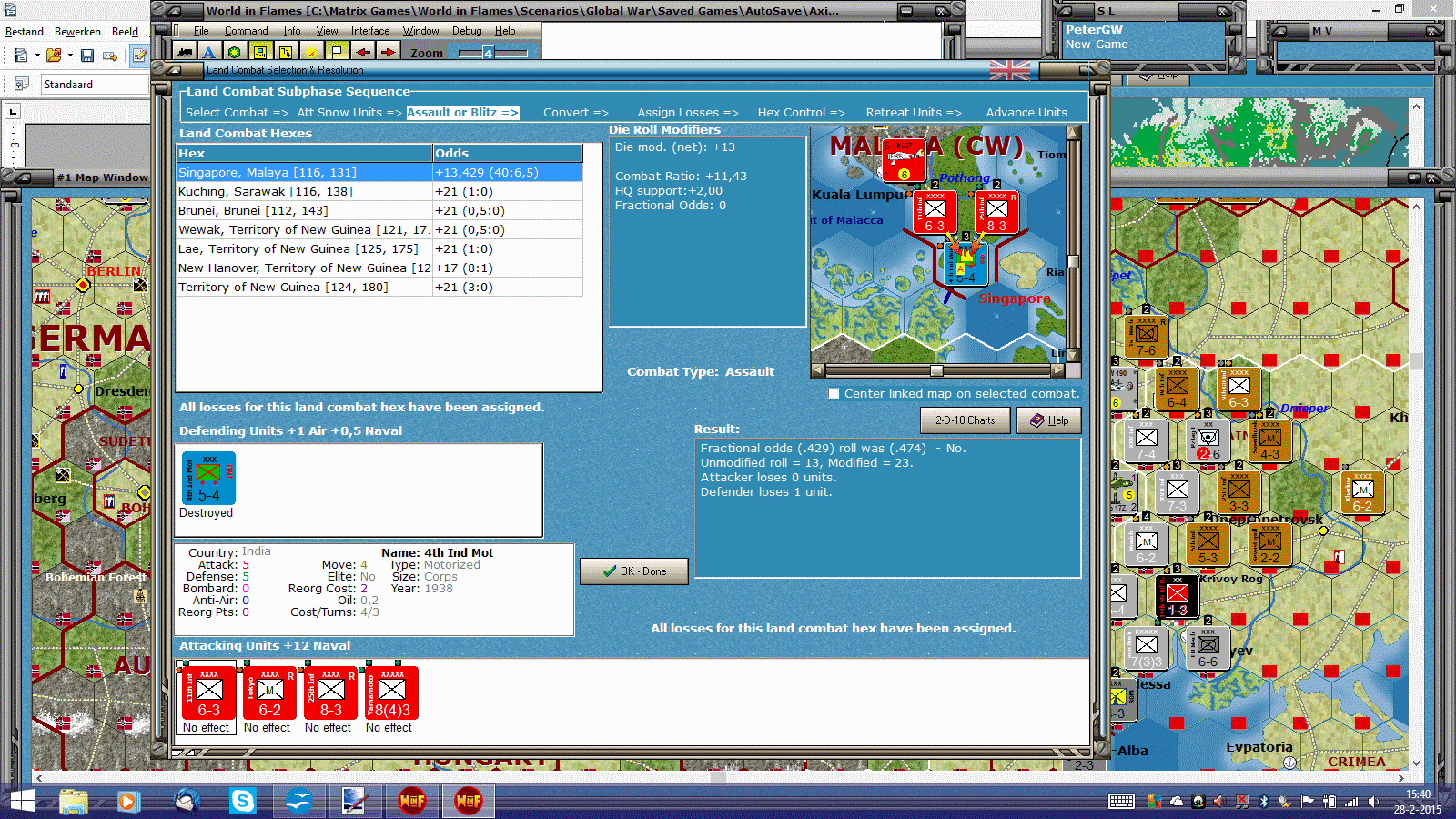
Task: Click the save icon in office toolbar
Action: click(x=87, y=56)
